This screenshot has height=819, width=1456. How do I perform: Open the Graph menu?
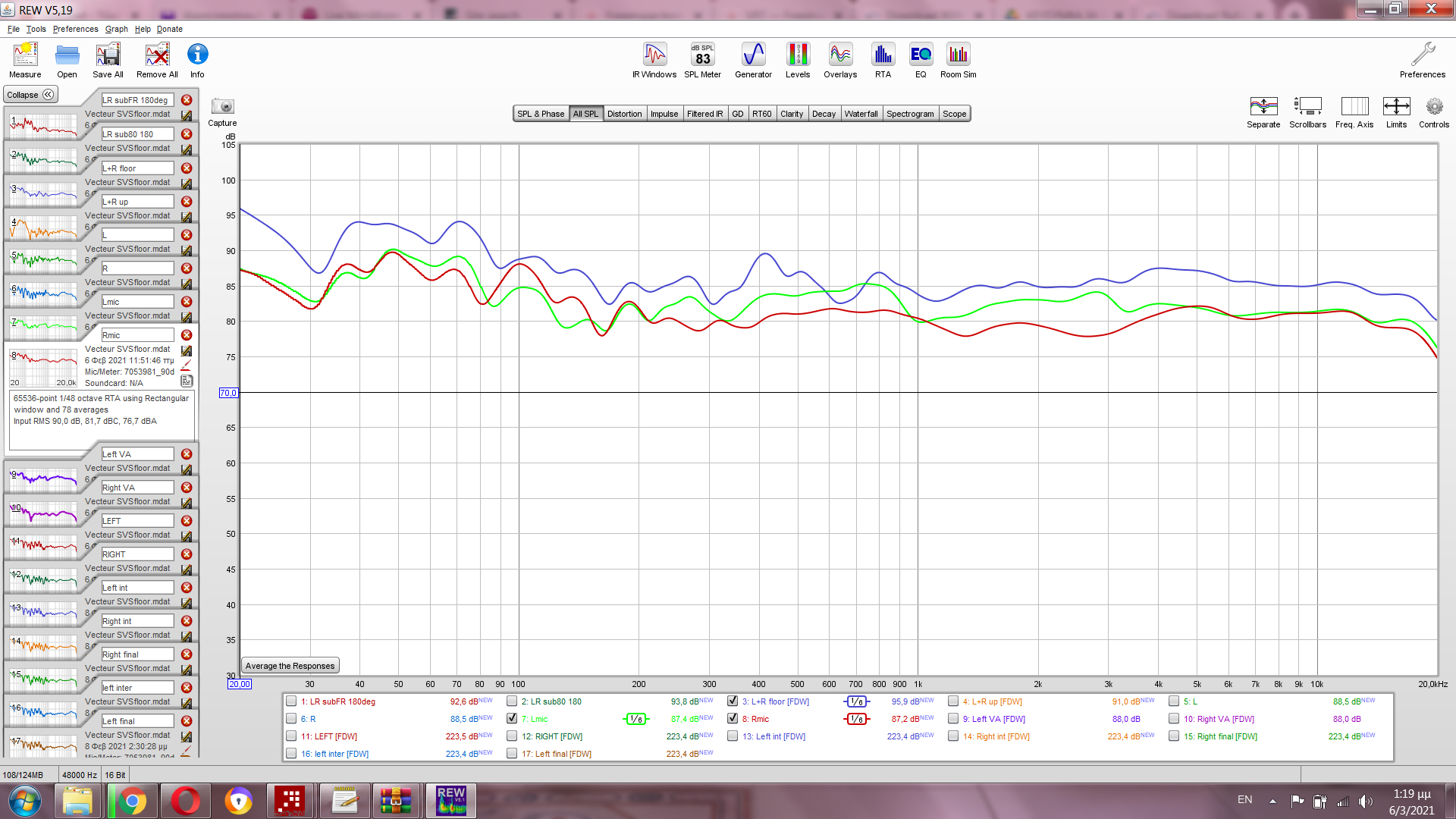[116, 29]
